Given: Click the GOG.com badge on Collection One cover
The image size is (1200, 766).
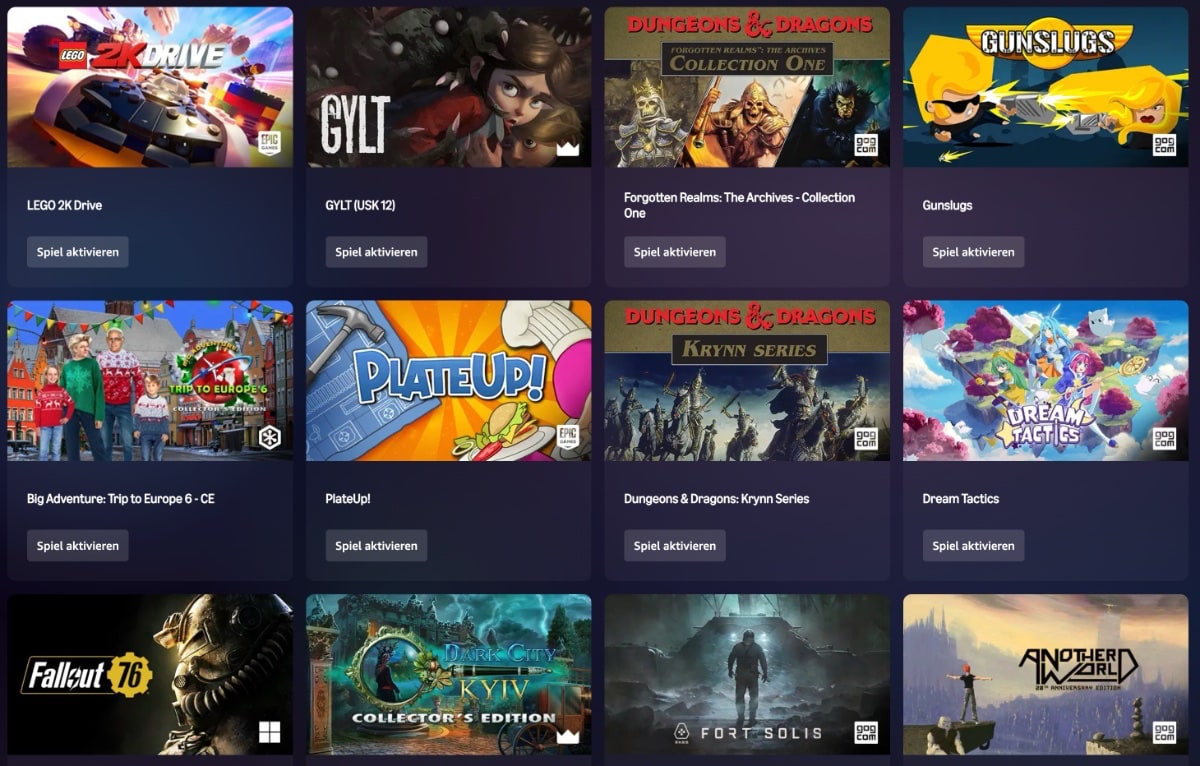Looking at the screenshot, I should tap(866, 144).
